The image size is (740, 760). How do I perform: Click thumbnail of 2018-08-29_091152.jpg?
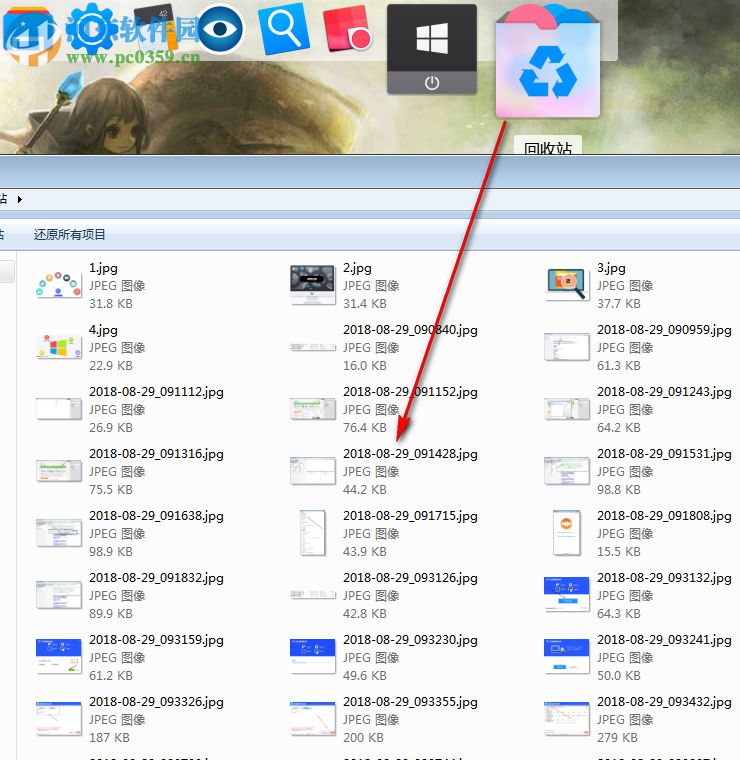click(313, 409)
